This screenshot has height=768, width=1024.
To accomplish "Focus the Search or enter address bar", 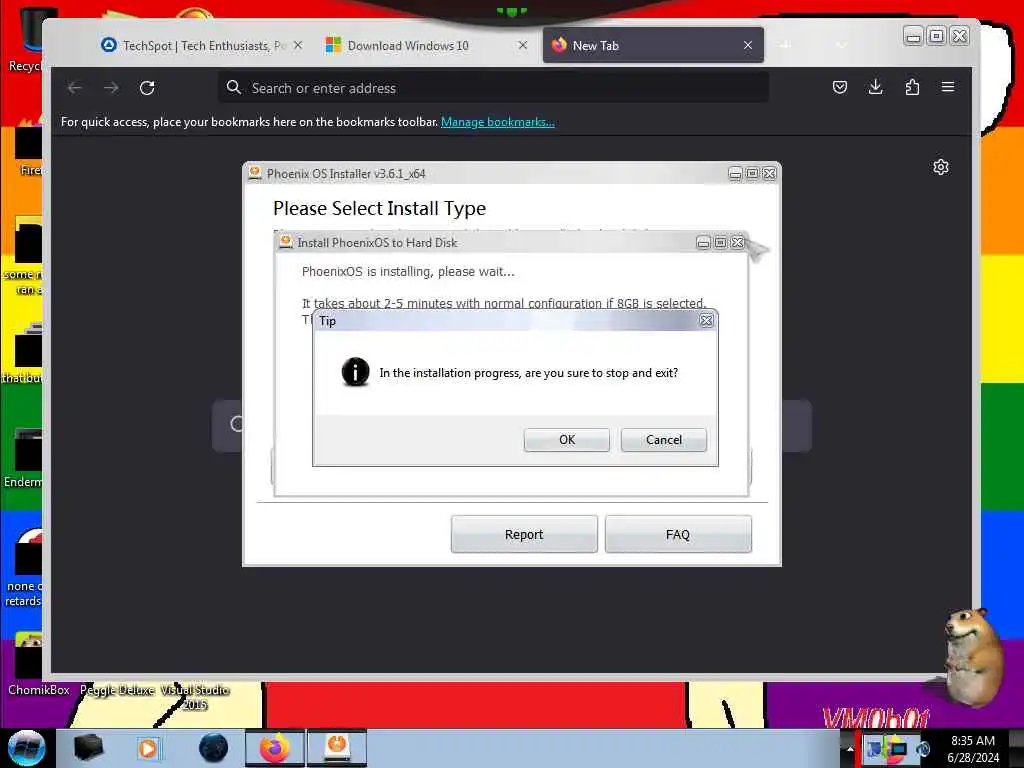I will pos(493,88).
